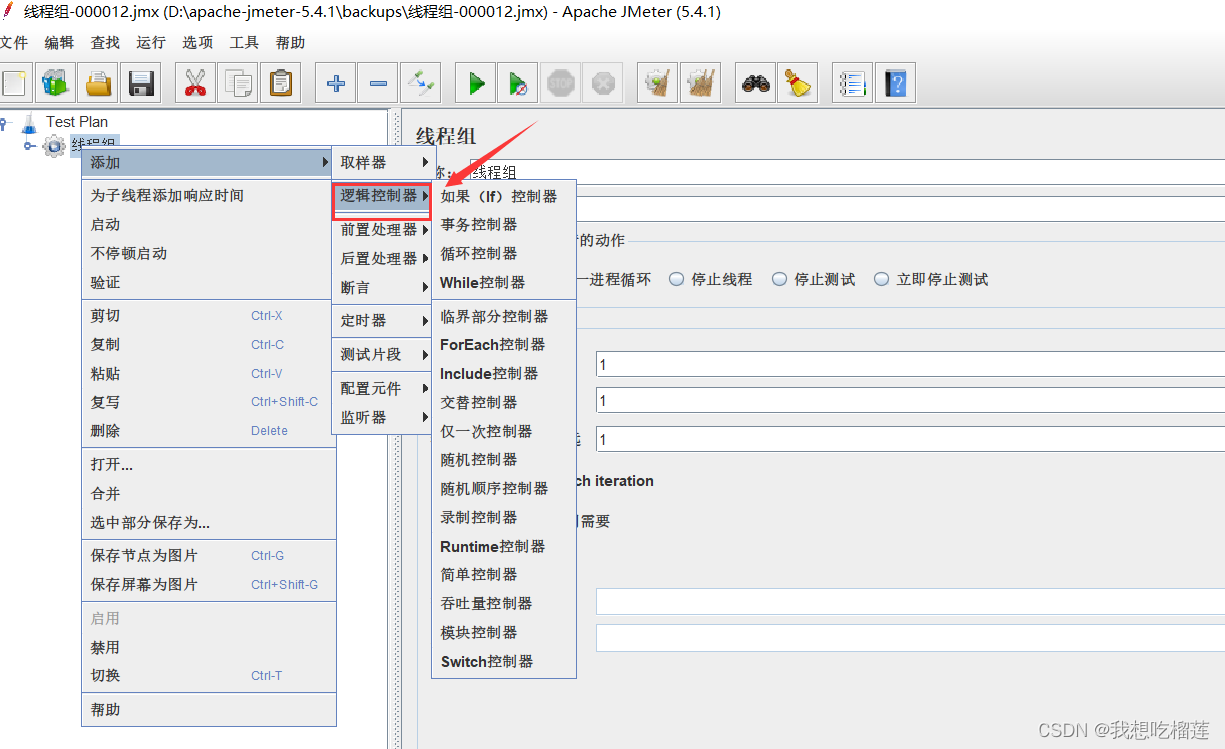Start the test with green play icon
The width and height of the screenshot is (1225, 749).
coord(476,83)
